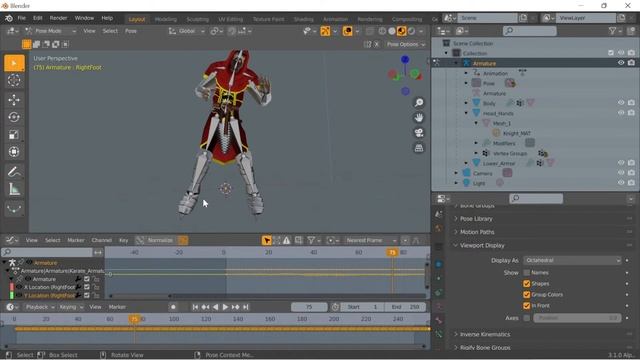Choose the Measure tool
The image size is (640, 360).
[x=14, y=189]
